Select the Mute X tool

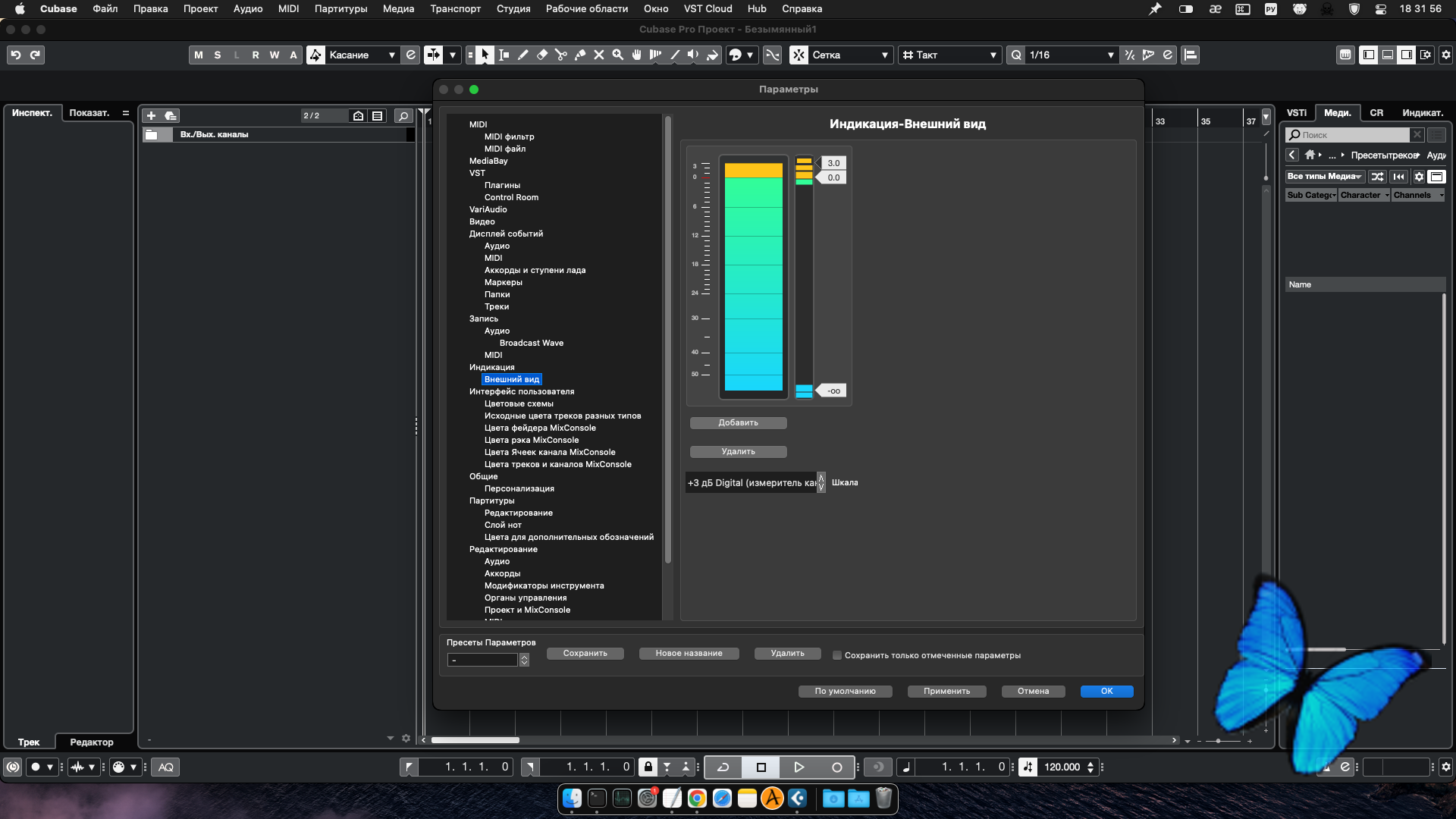(x=599, y=55)
